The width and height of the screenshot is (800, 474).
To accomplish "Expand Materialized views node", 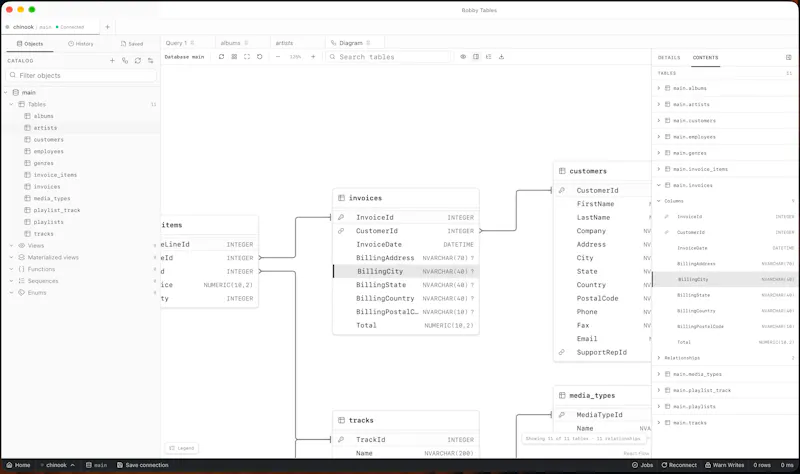I will [x=11, y=257].
